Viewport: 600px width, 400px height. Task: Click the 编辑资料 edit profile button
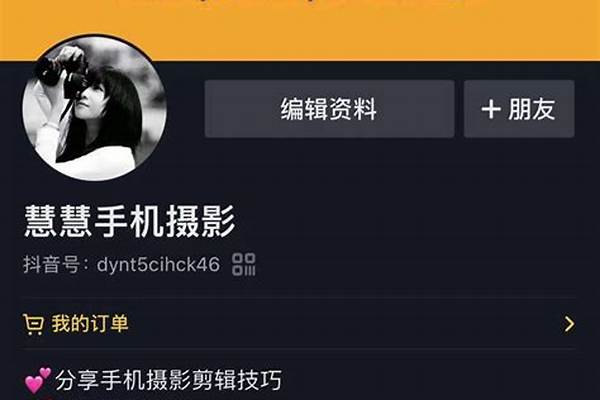pos(329,109)
